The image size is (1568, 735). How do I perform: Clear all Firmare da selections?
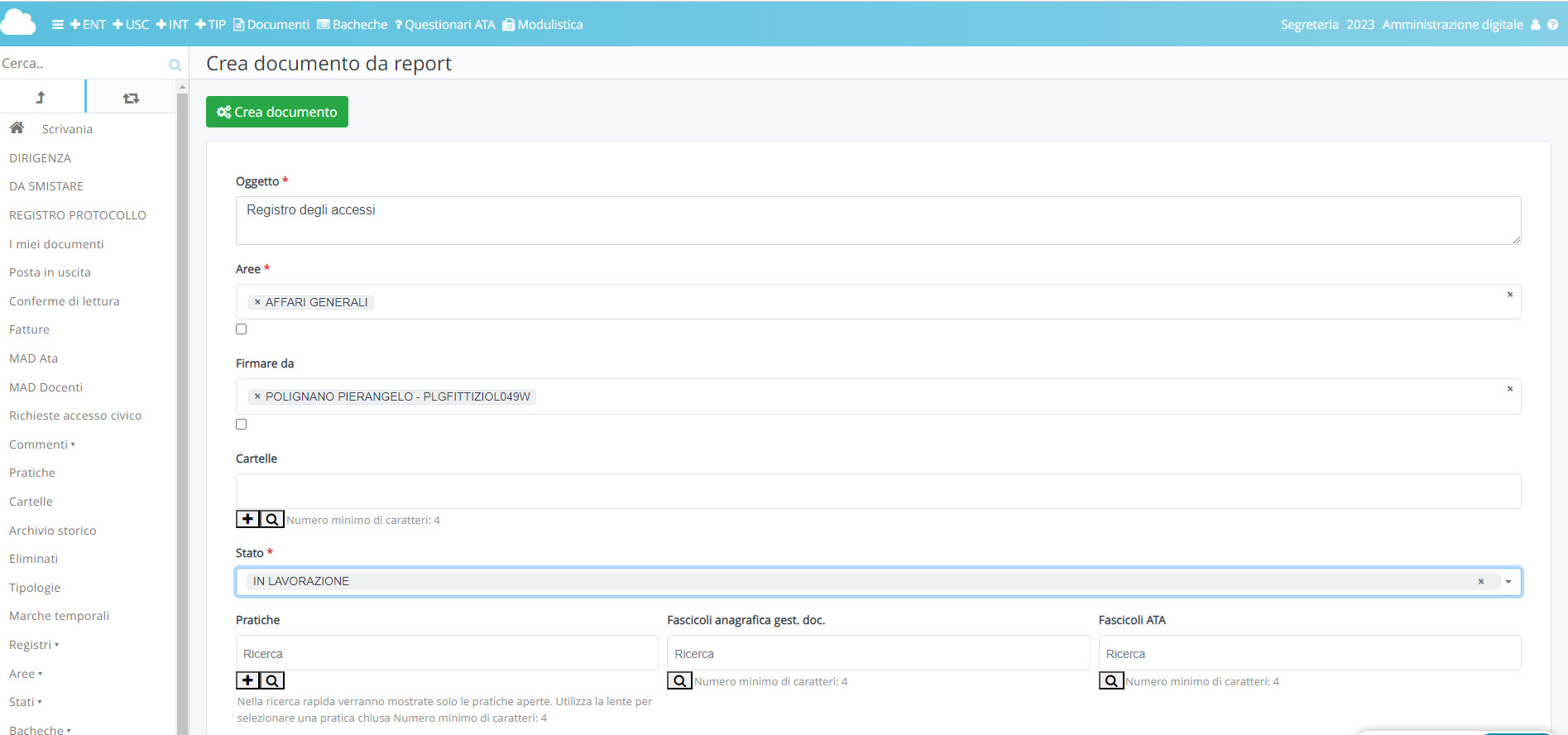pos(1510,389)
